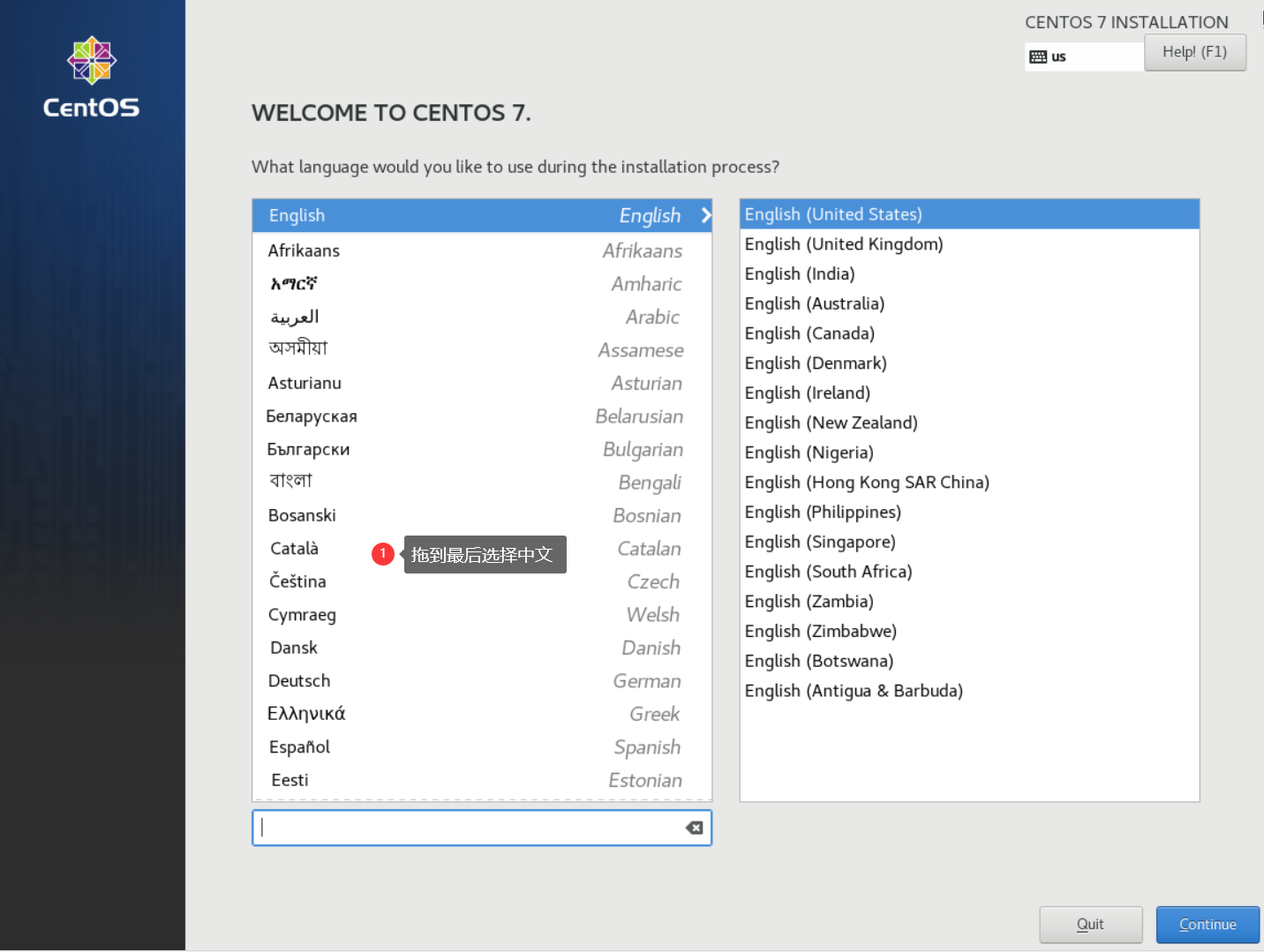Choose English (India) locale

click(x=969, y=274)
